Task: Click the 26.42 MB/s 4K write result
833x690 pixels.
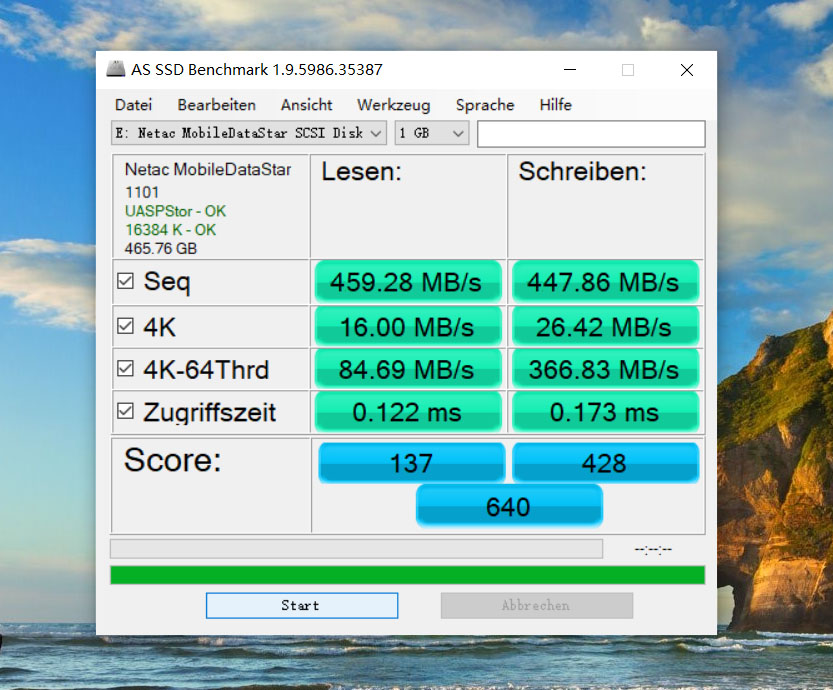Action: pyautogui.click(x=605, y=326)
